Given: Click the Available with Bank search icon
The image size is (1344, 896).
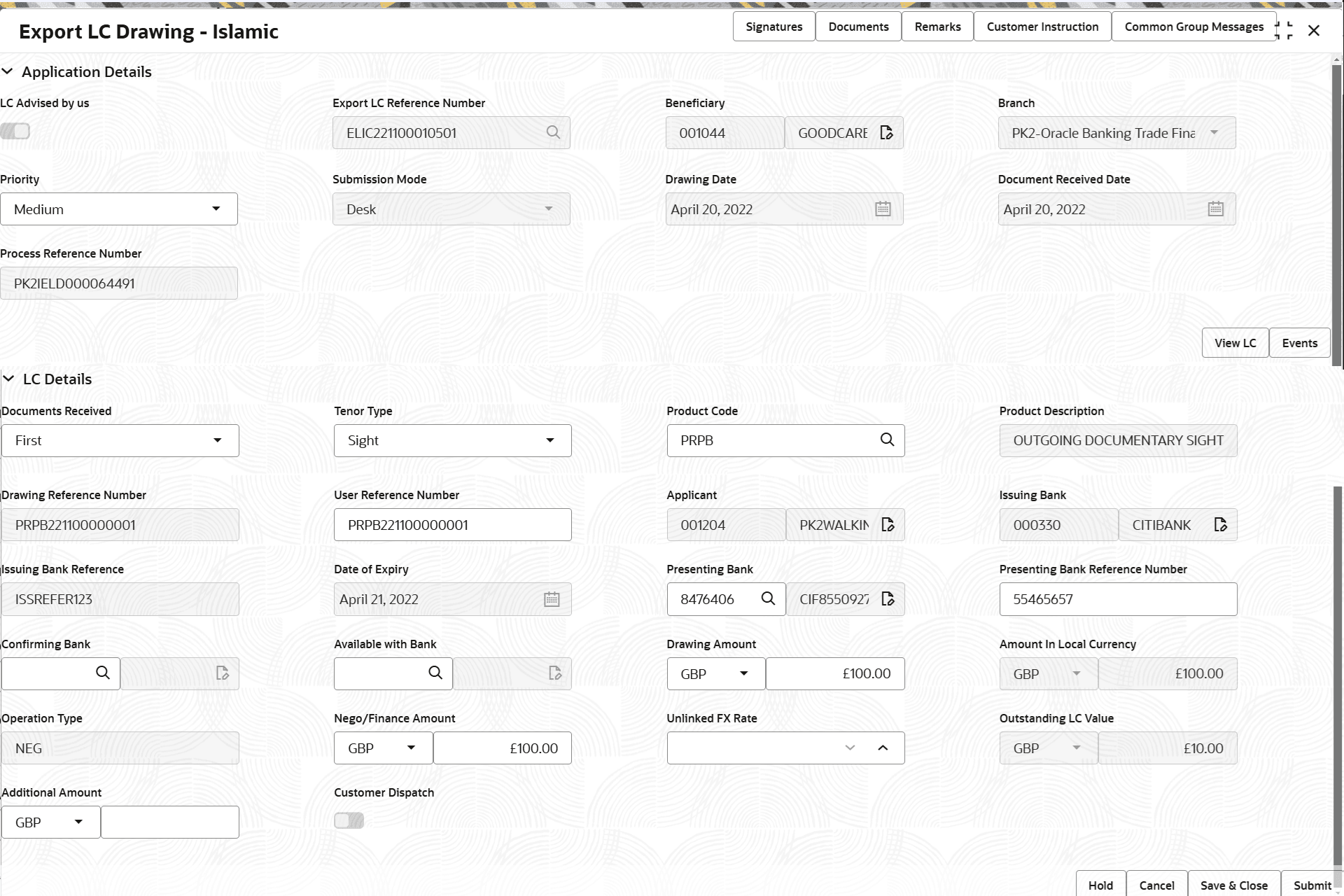Looking at the screenshot, I should pos(435,673).
